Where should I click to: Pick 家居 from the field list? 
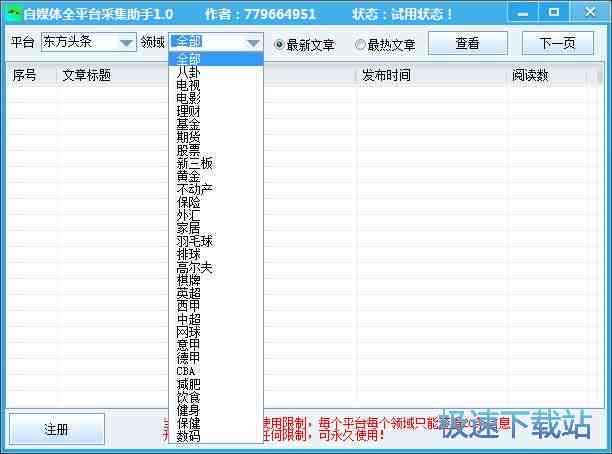pyautogui.click(x=216, y=228)
